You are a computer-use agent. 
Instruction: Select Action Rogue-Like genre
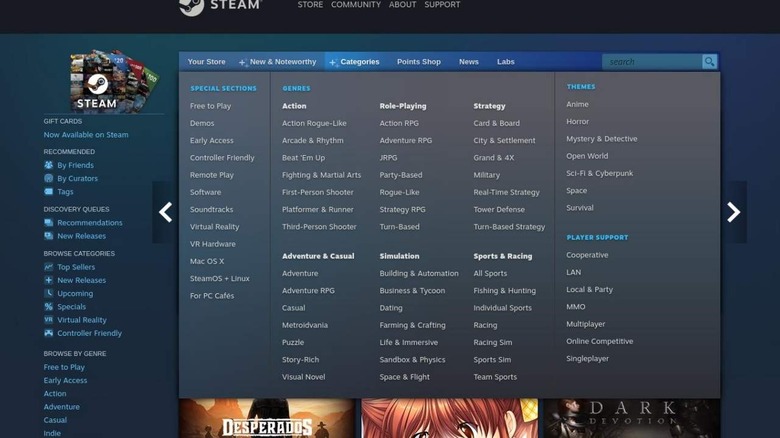pos(314,123)
